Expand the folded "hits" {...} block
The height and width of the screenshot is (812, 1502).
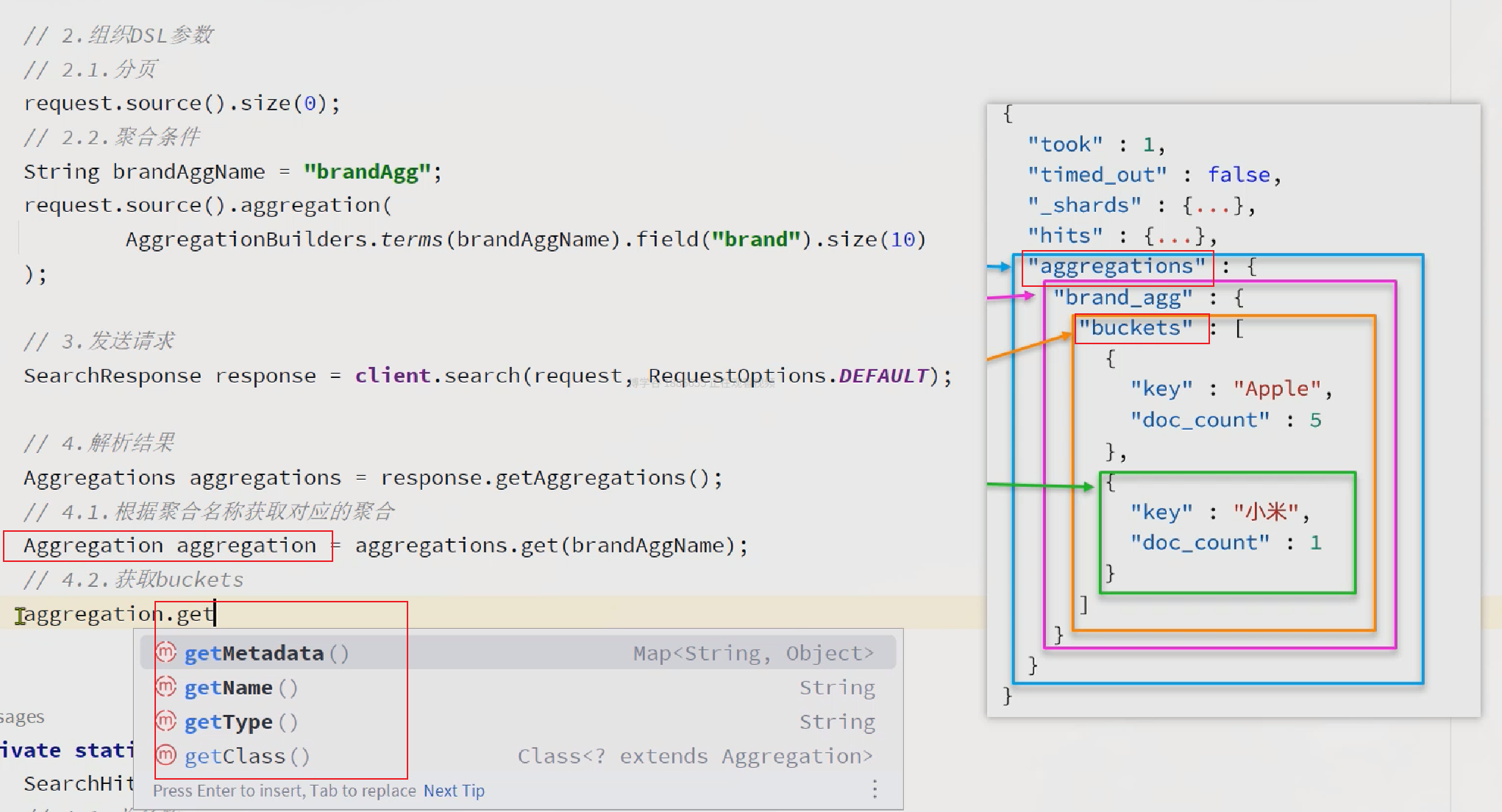click(x=1175, y=236)
